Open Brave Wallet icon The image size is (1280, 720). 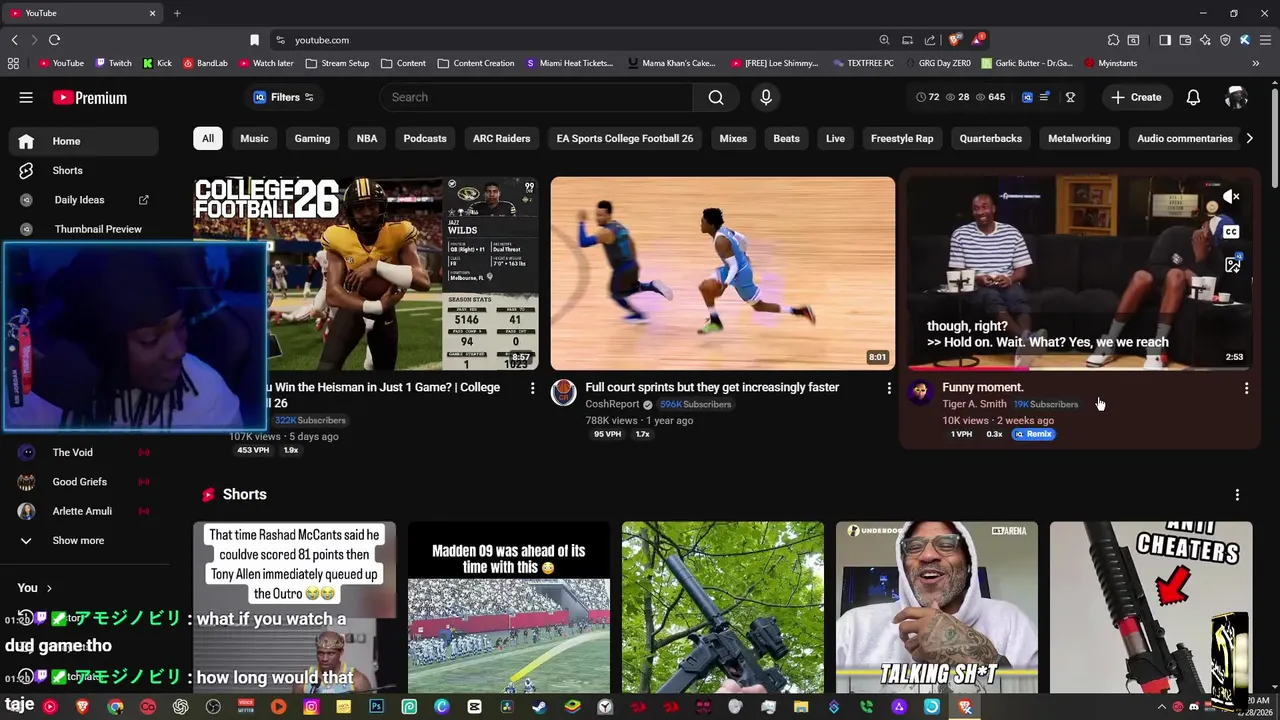[1185, 40]
